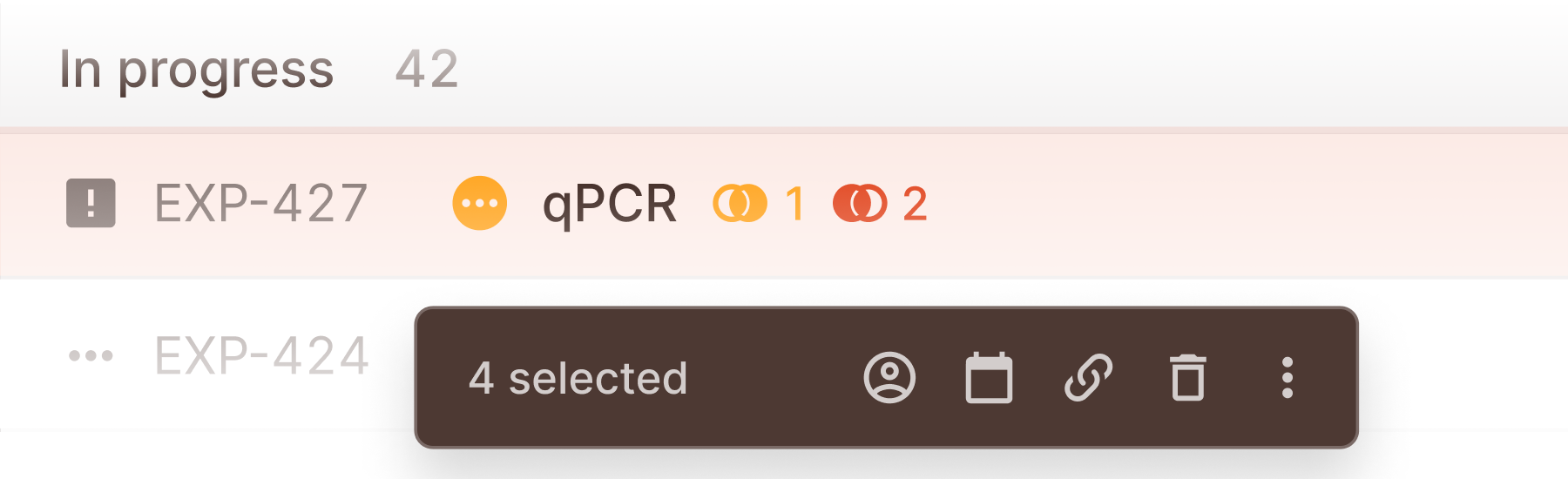1568x479 pixels.
Task: Open more options vertical dots menu
Action: [x=1288, y=378]
